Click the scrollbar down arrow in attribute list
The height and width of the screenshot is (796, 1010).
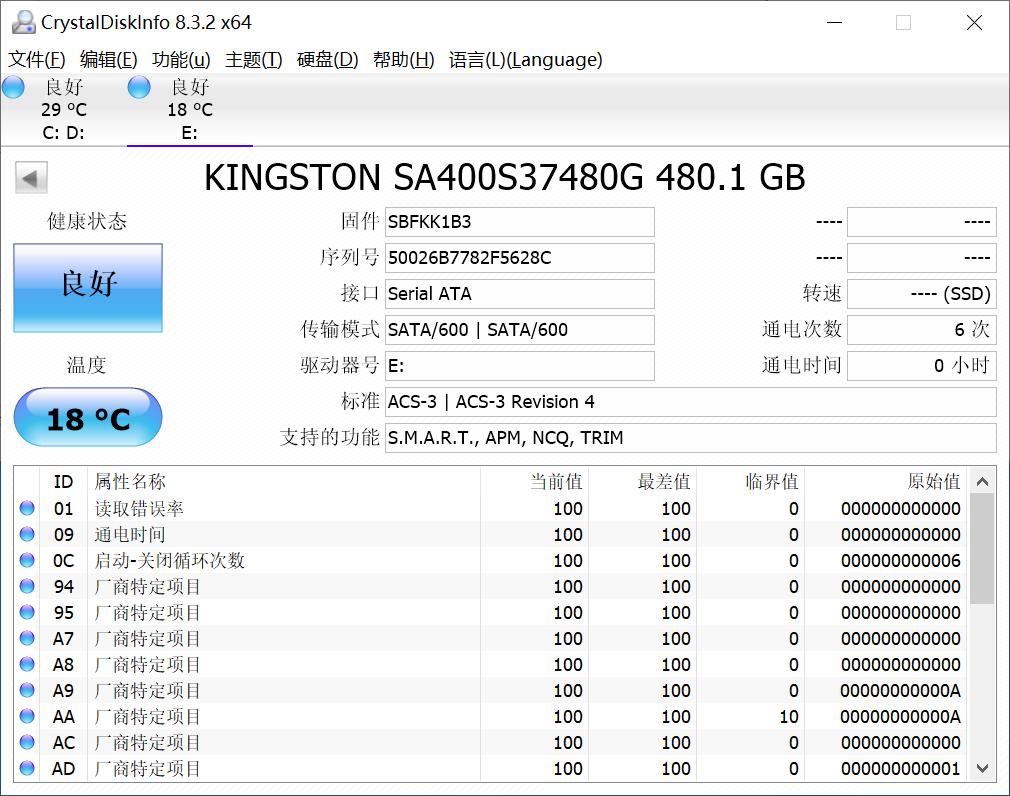[x=983, y=769]
